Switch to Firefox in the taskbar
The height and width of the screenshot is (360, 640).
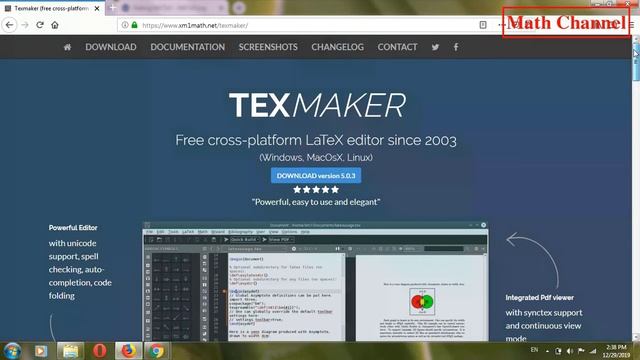129,351
